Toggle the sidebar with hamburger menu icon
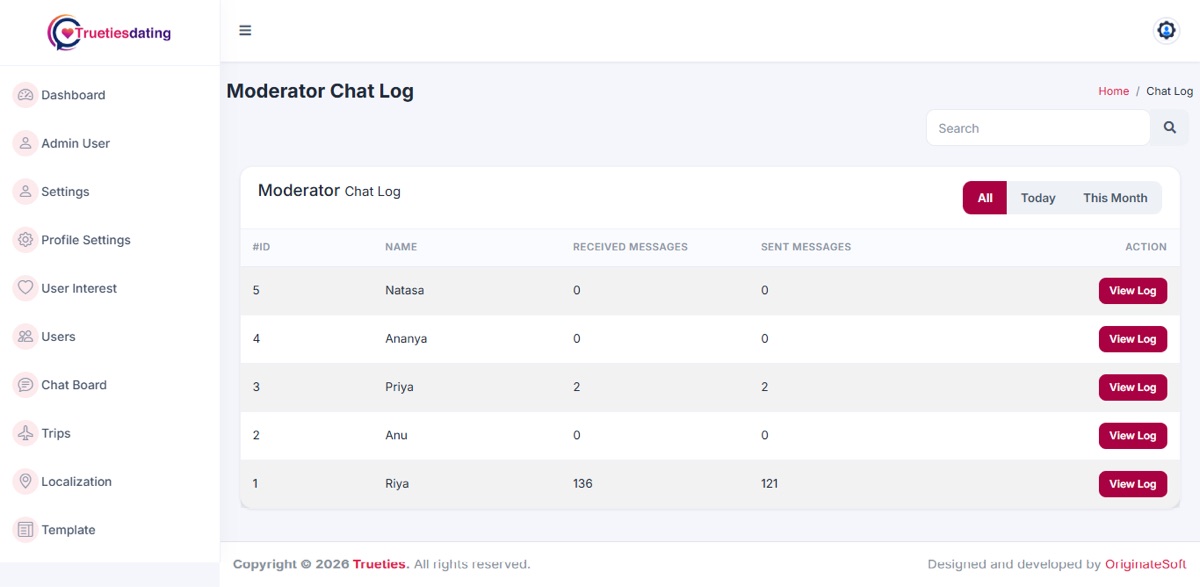The width and height of the screenshot is (1200, 587). coord(245,30)
